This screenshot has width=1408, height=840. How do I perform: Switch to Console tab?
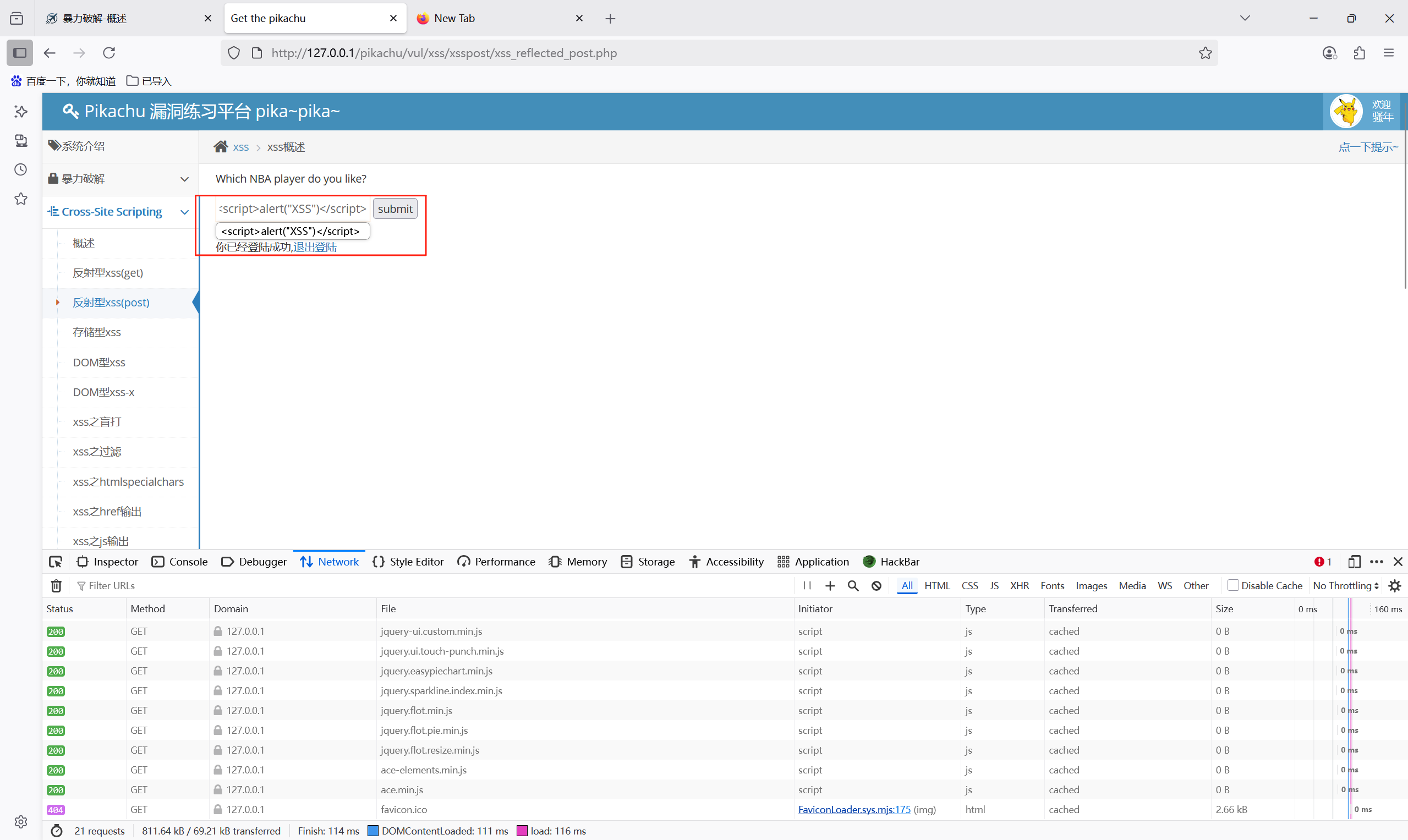click(180, 562)
